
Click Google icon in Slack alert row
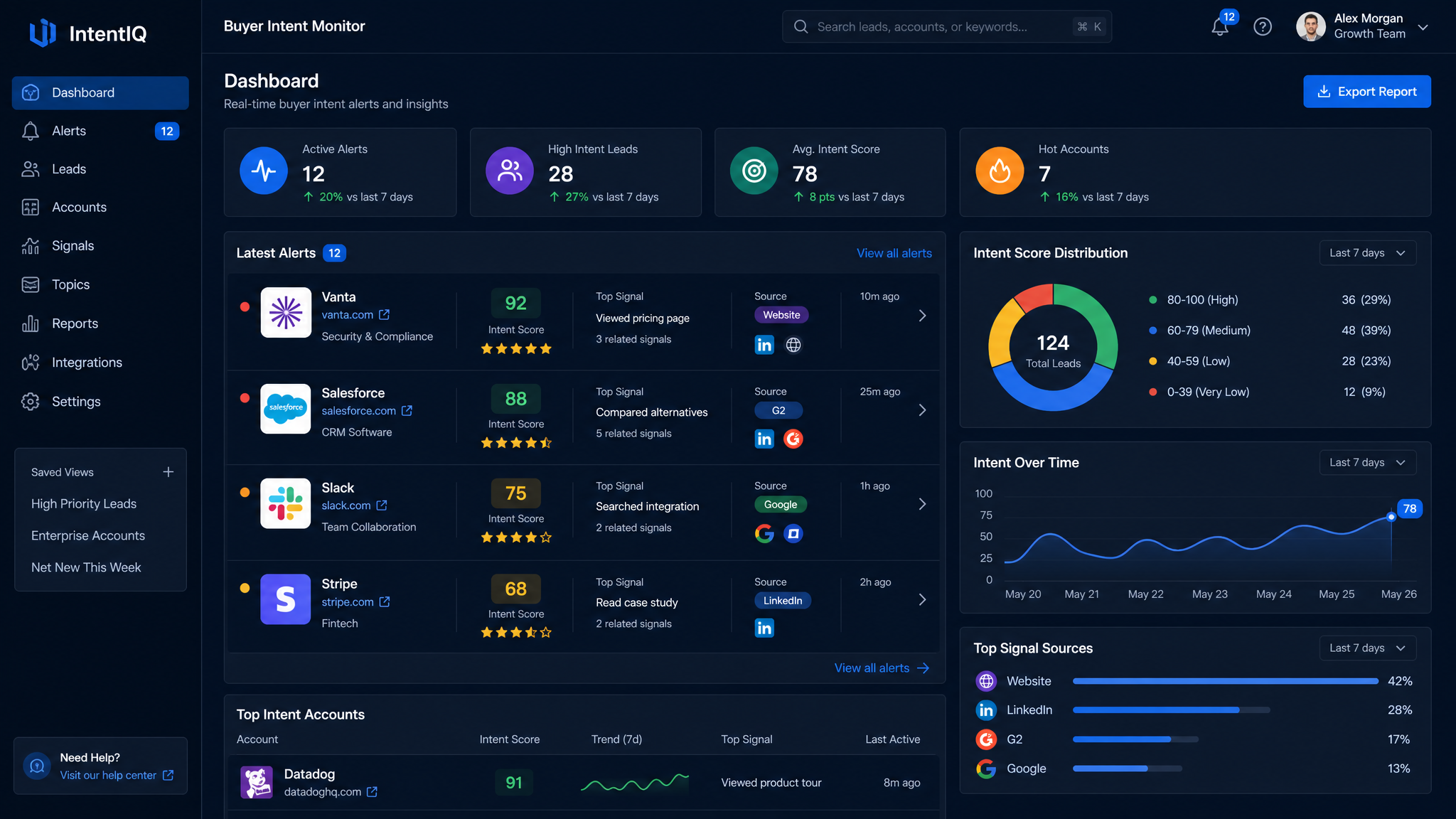764,533
